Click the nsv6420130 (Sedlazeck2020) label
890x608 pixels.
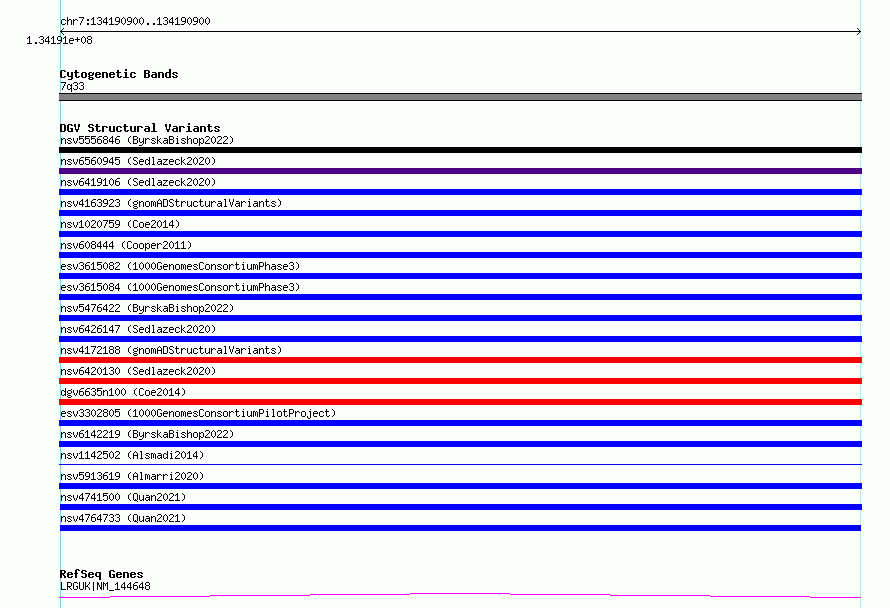click(138, 371)
